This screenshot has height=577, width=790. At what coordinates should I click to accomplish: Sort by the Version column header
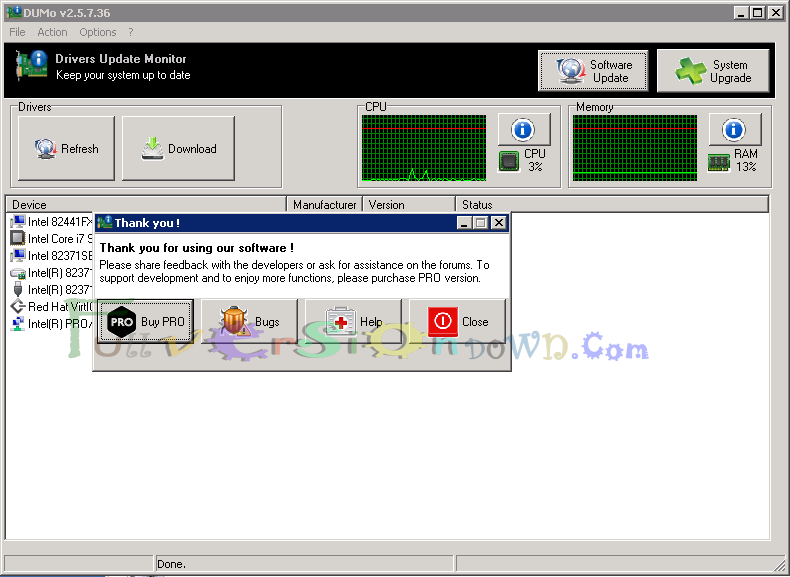click(x=409, y=205)
